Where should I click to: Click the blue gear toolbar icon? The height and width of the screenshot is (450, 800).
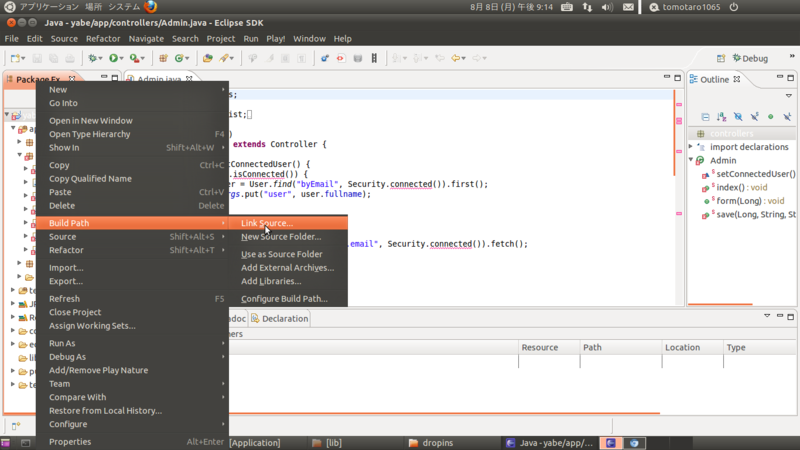coord(324,58)
